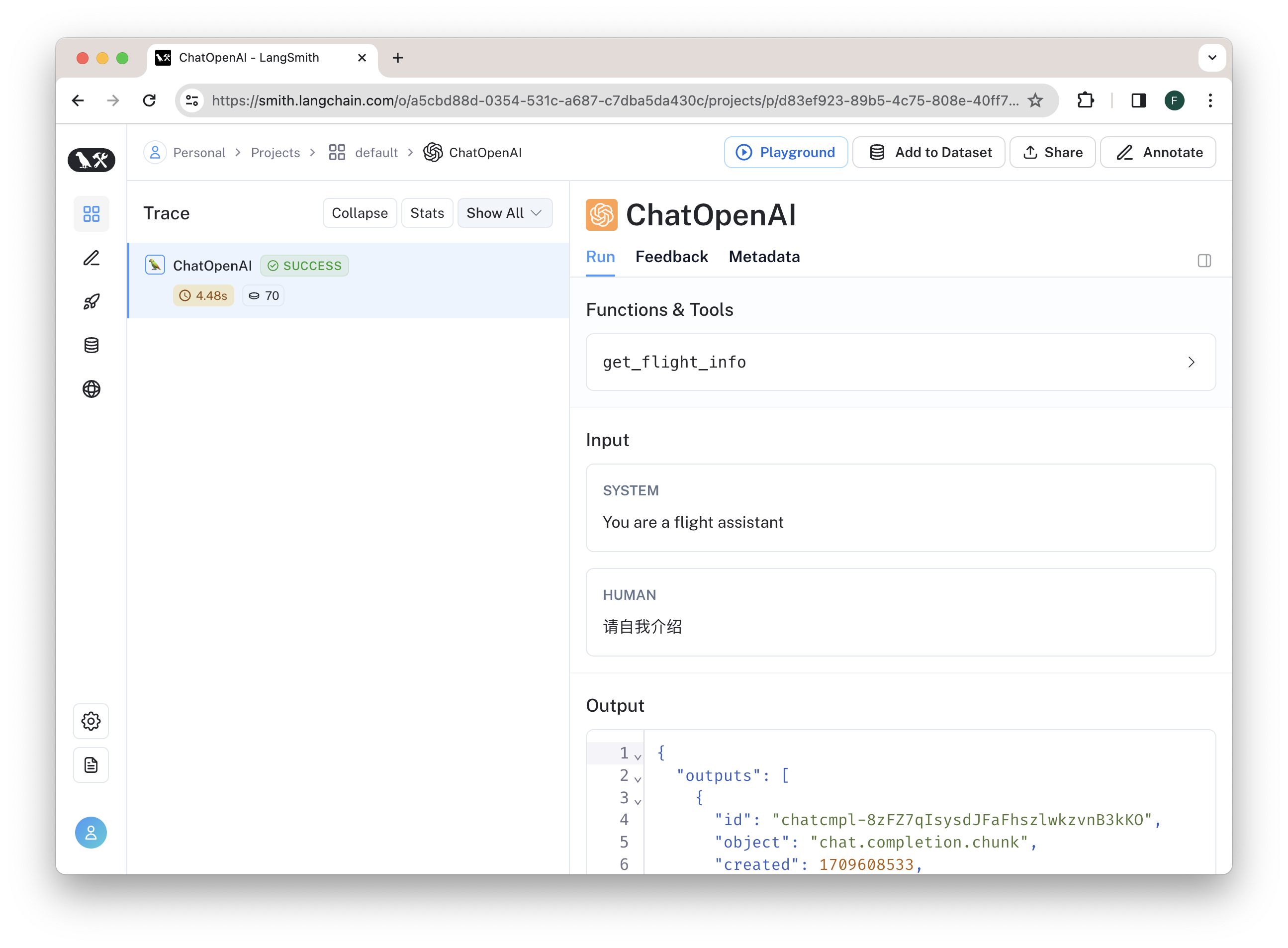Screen dimensions: 1288x948
Task: Click the globe Hub icon in sidebar
Action: [x=91, y=389]
